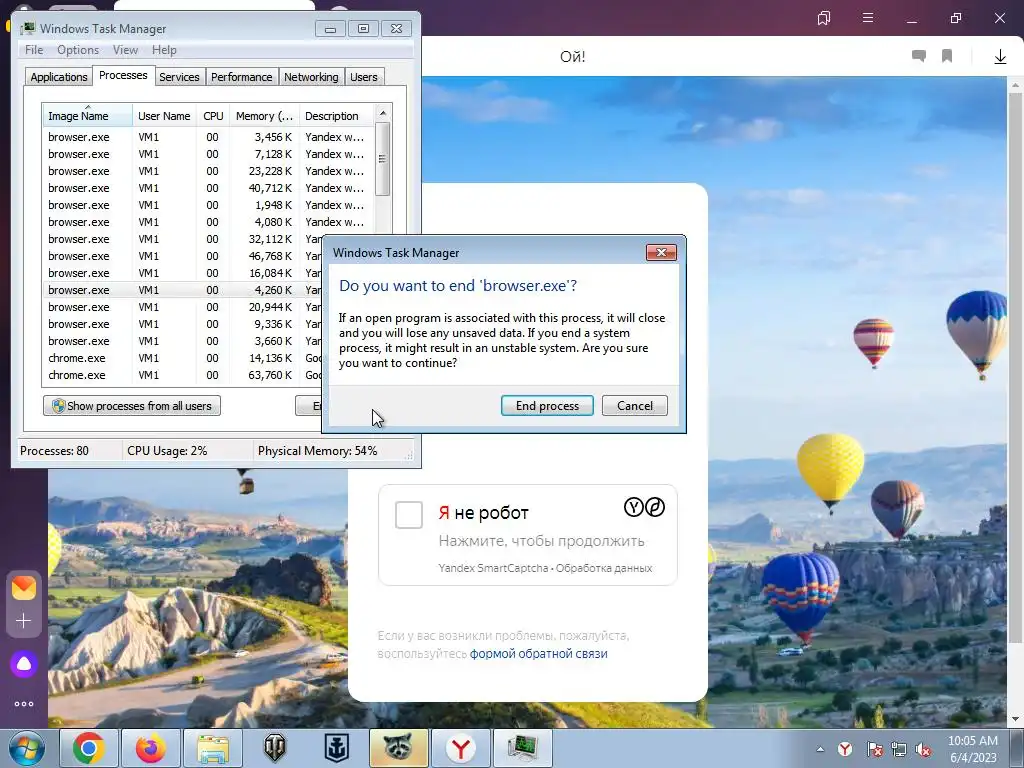Add a new sidebar item with plus

[x=24, y=620]
